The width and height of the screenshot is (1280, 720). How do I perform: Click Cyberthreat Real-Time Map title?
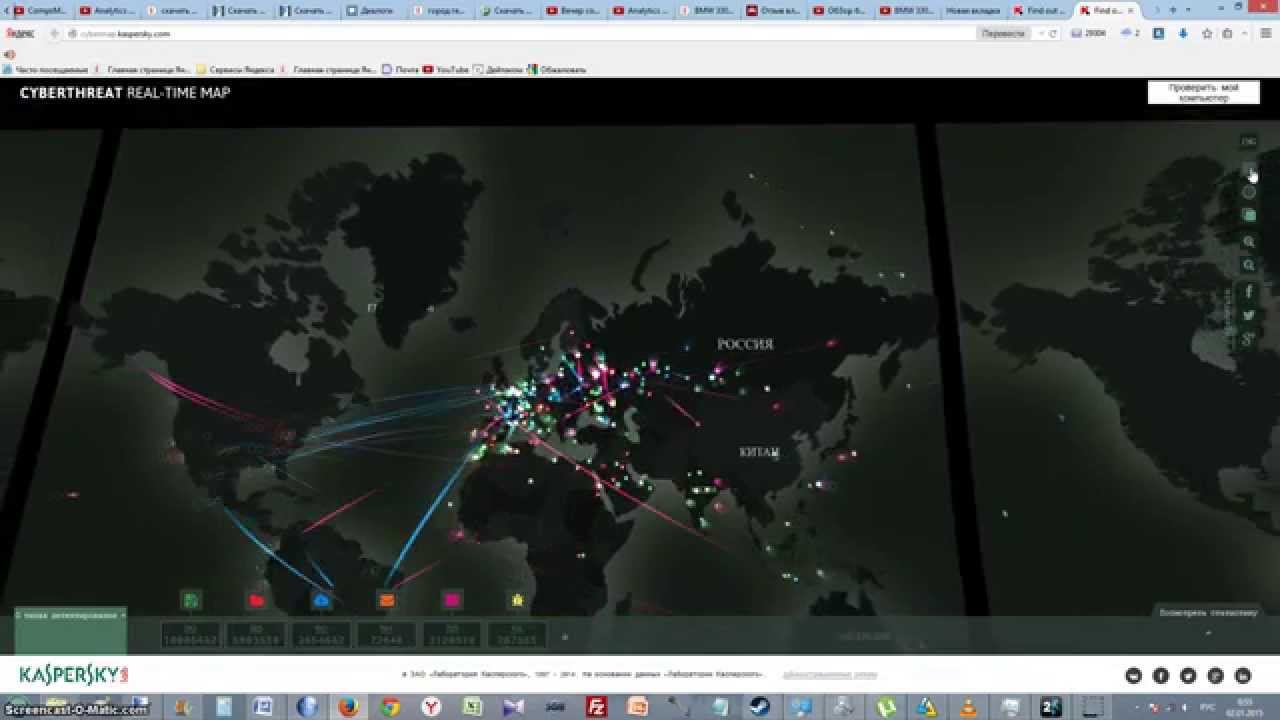pyautogui.click(x=125, y=93)
